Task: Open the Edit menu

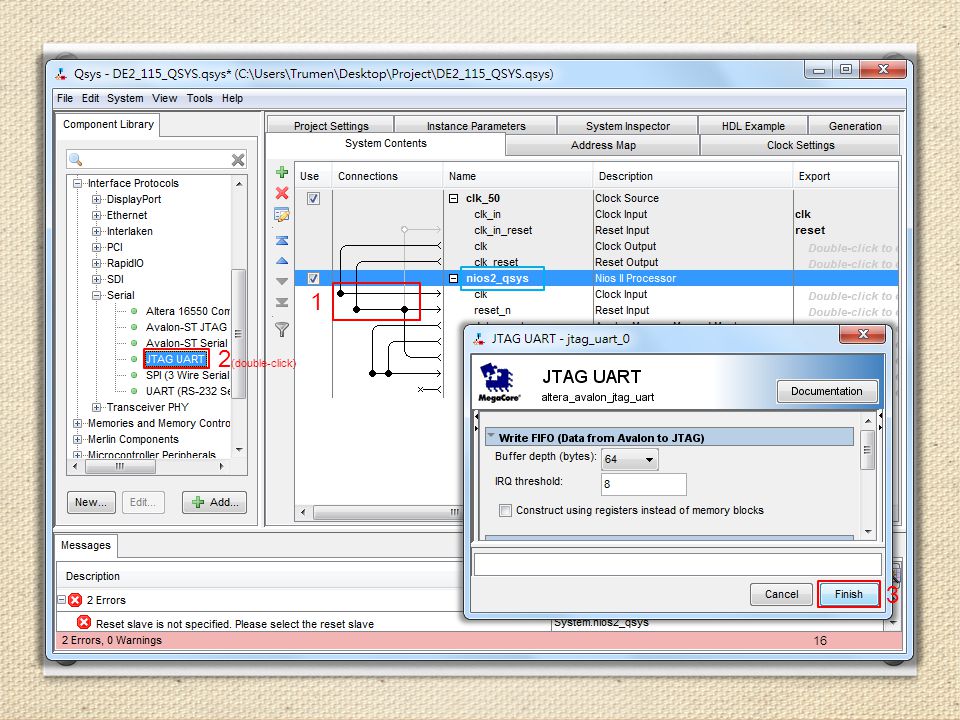Action: (x=91, y=98)
